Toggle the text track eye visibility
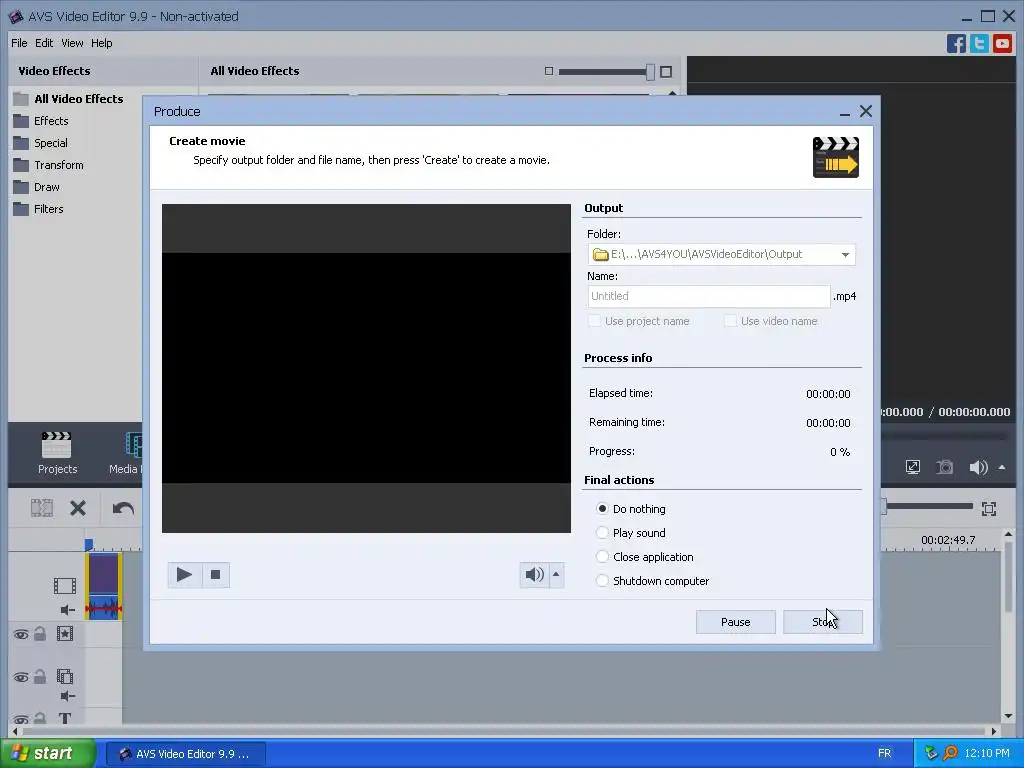 pos(21,720)
